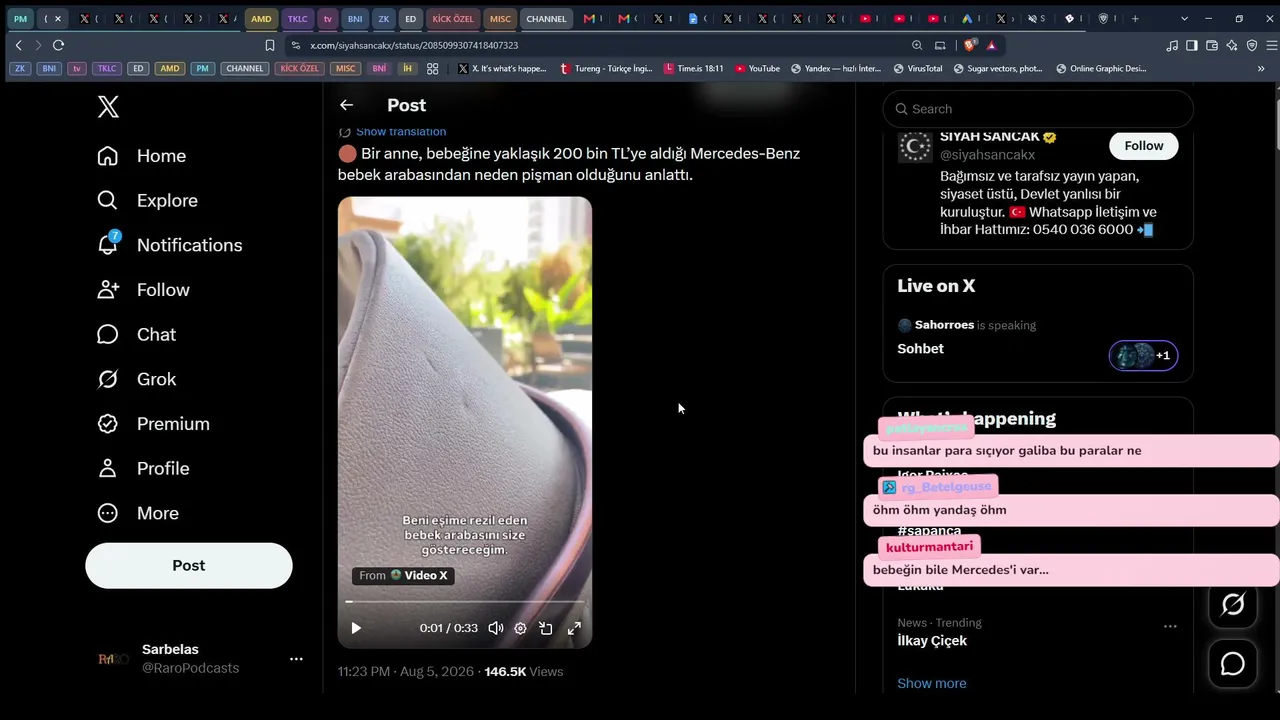Show hidden bookmarks overflow chevron

coord(1261,69)
